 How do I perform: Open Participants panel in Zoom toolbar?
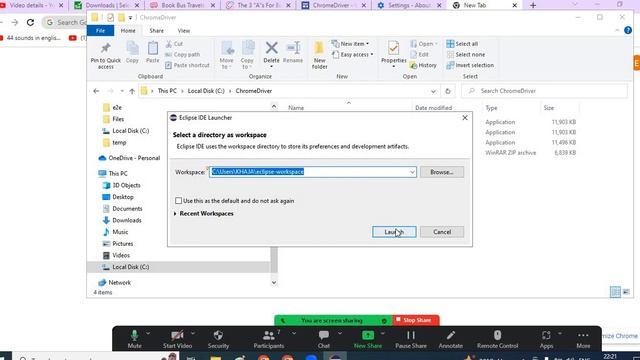pos(269,339)
